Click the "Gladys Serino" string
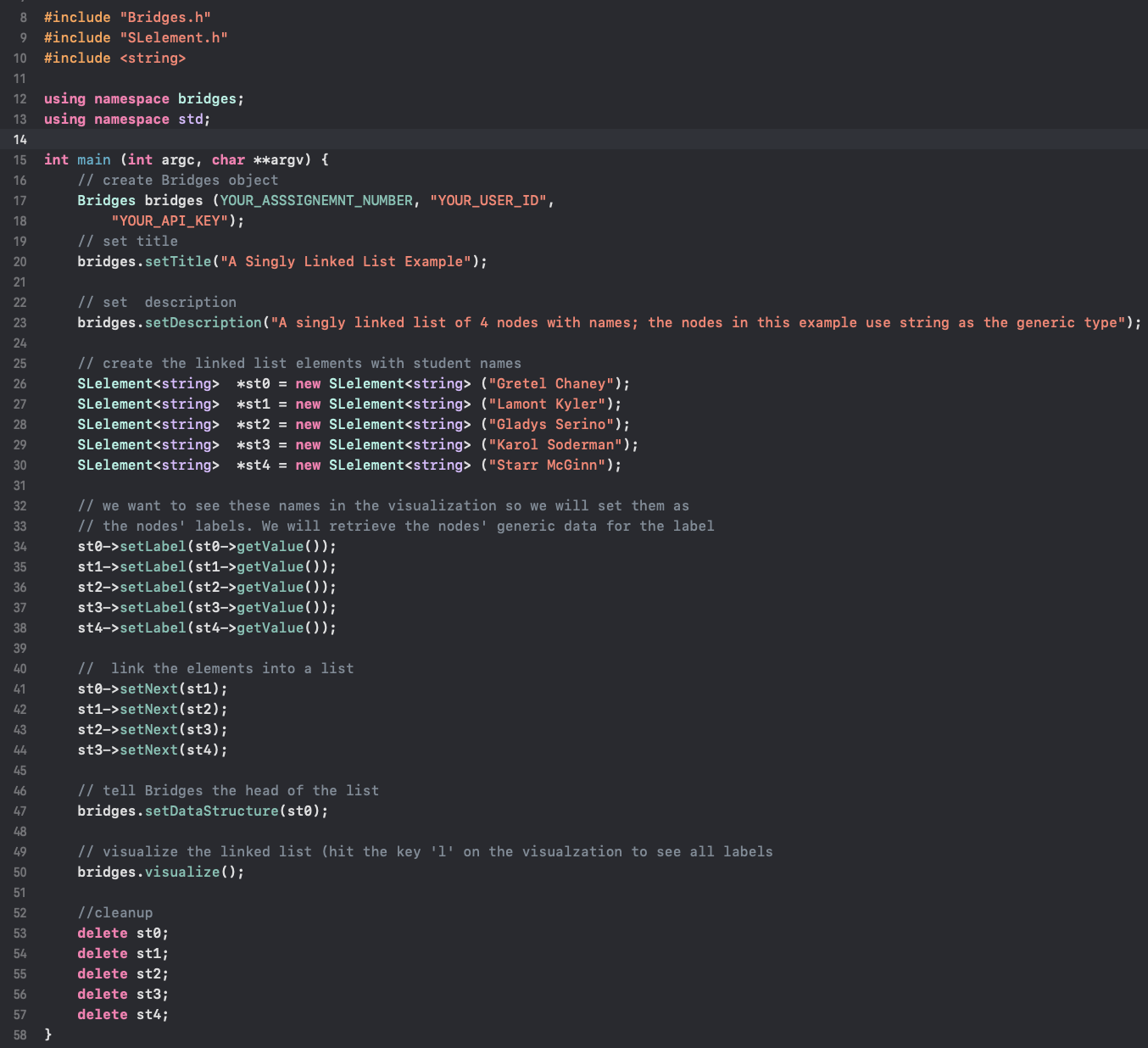1148x1048 pixels. pyautogui.click(x=551, y=425)
